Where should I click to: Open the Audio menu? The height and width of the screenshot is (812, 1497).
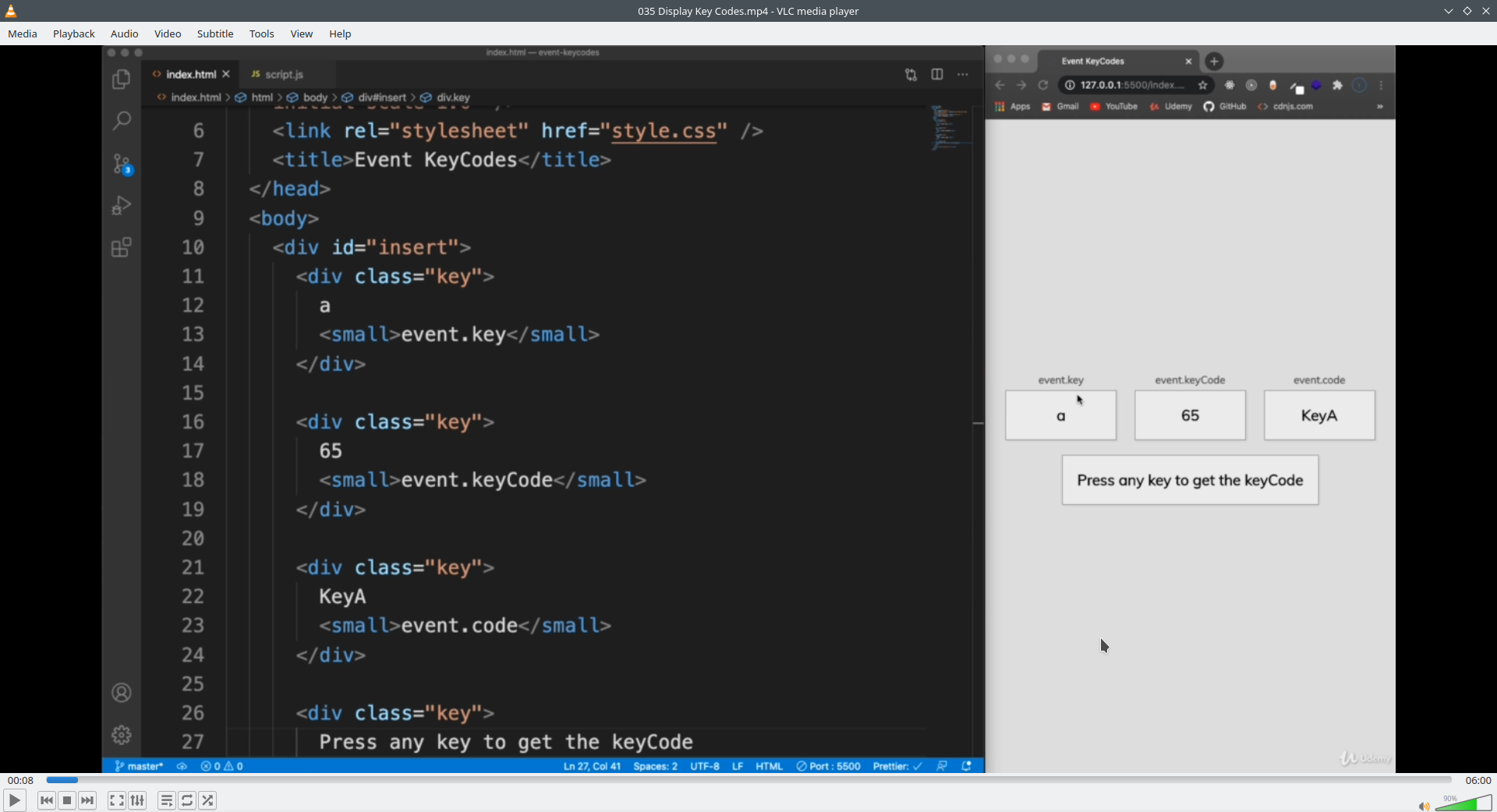coord(125,34)
